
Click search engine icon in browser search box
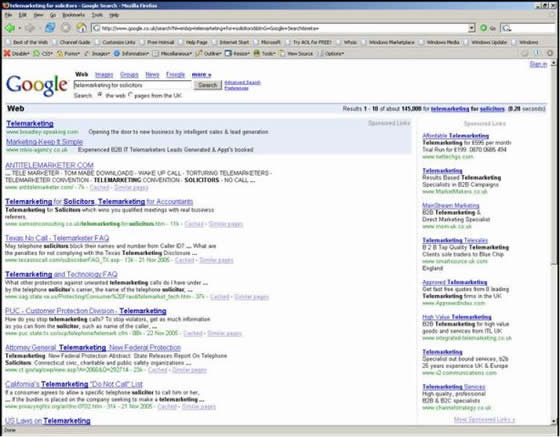tap(506, 28)
